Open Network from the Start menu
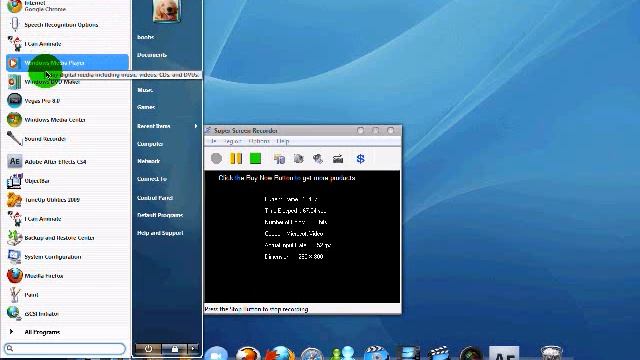640x360 pixels. pyautogui.click(x=149, y=161)
